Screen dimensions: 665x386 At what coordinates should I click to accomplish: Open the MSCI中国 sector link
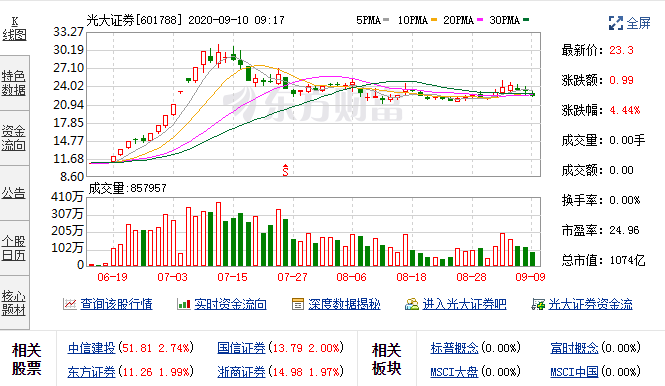coord(574,372)
